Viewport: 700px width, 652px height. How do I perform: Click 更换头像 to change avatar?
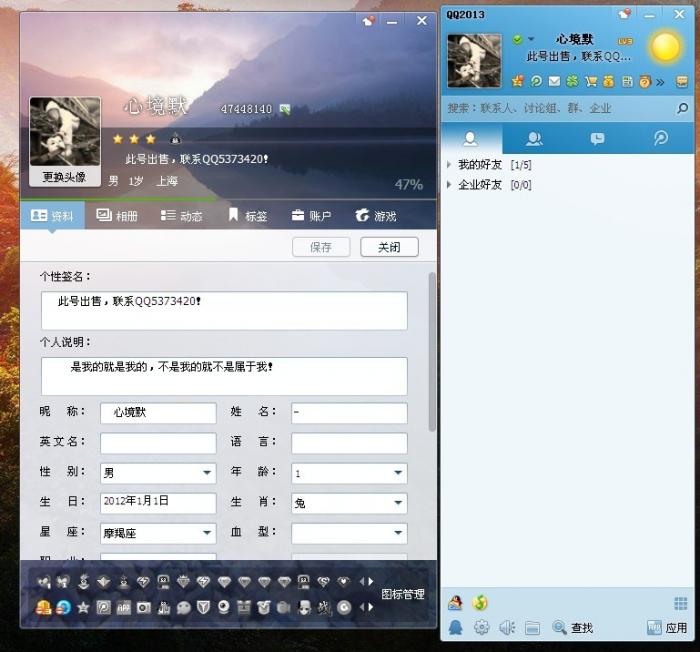[64, 177]
